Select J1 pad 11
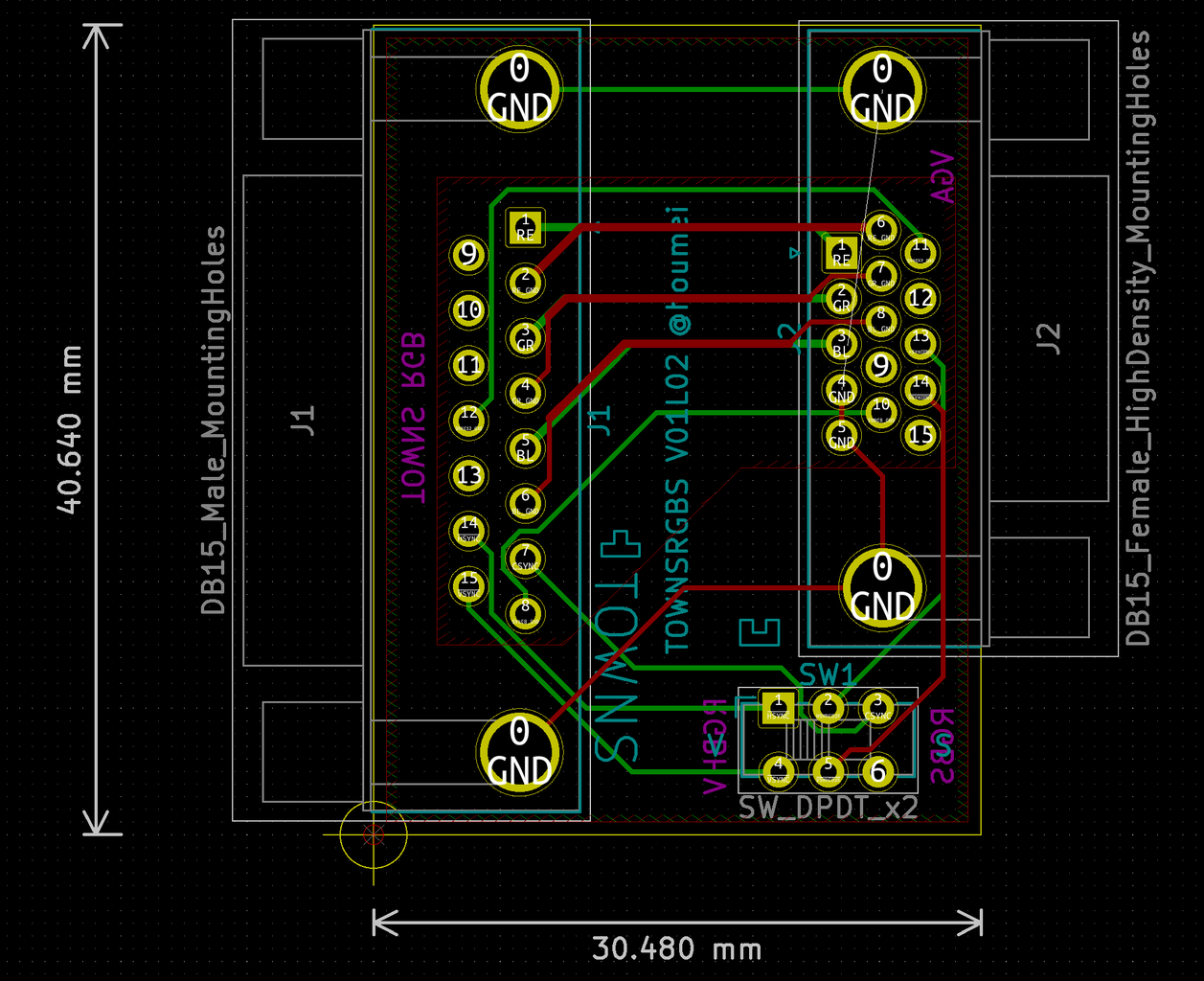Screen dimensions: 1204x981 pyautogui.click(x=469, y=365)
